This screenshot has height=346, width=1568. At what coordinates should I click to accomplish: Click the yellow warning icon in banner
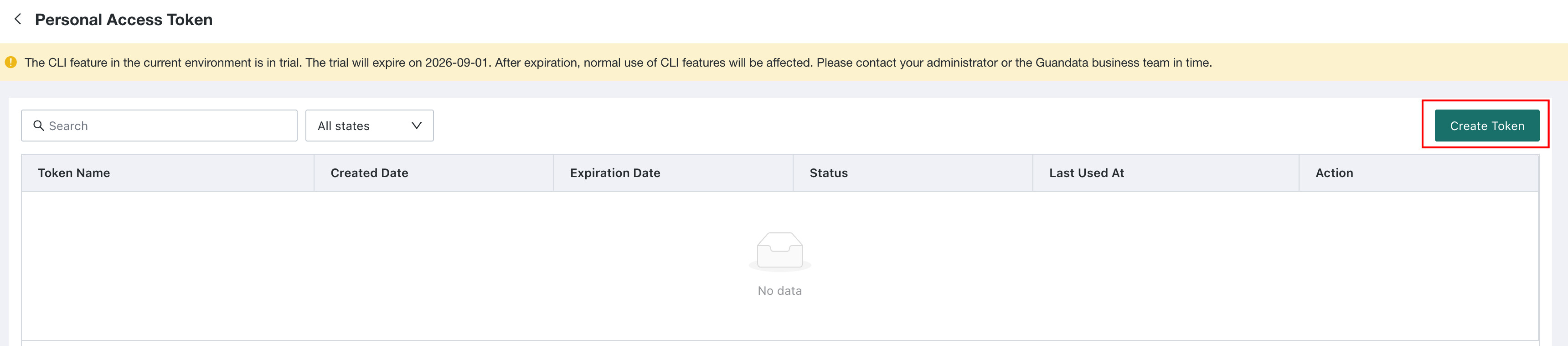coord(11,62)
